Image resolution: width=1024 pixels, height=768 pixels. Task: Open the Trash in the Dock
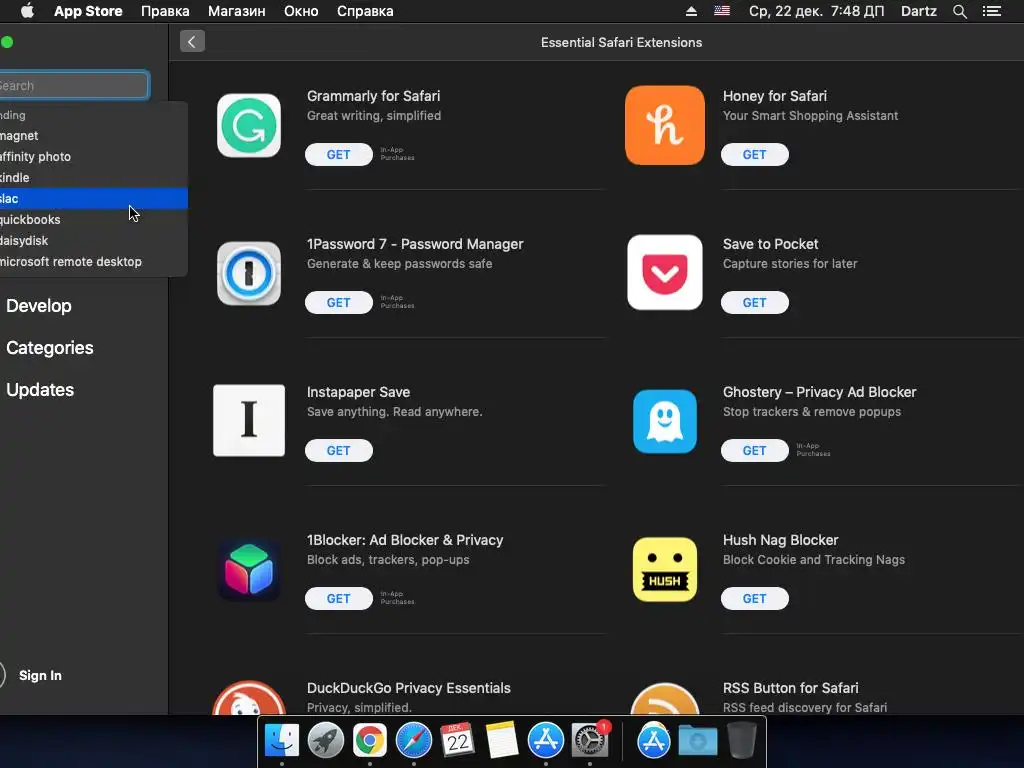coord(742,740)
